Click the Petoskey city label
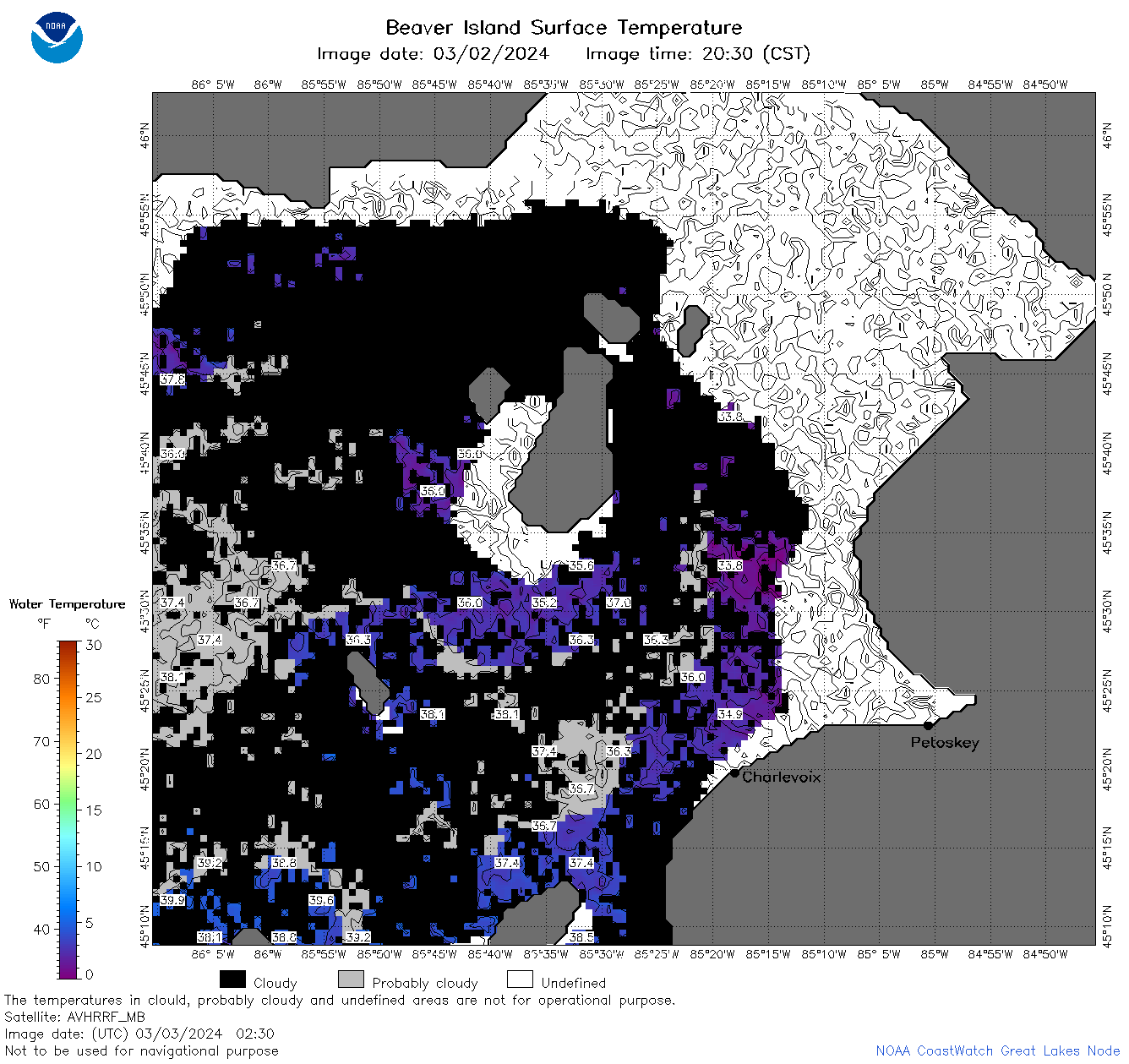 coord(945,743)
